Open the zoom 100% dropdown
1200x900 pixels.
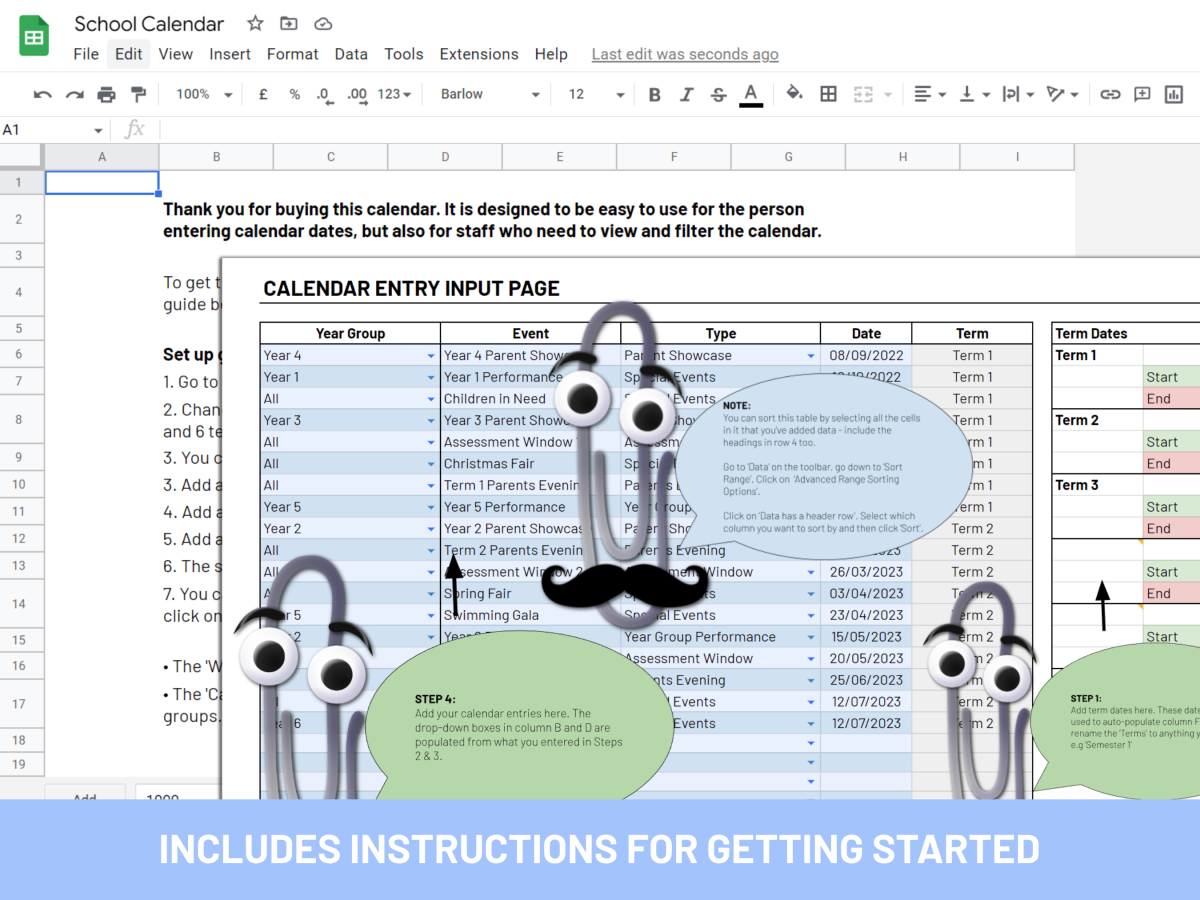[204, 94]
